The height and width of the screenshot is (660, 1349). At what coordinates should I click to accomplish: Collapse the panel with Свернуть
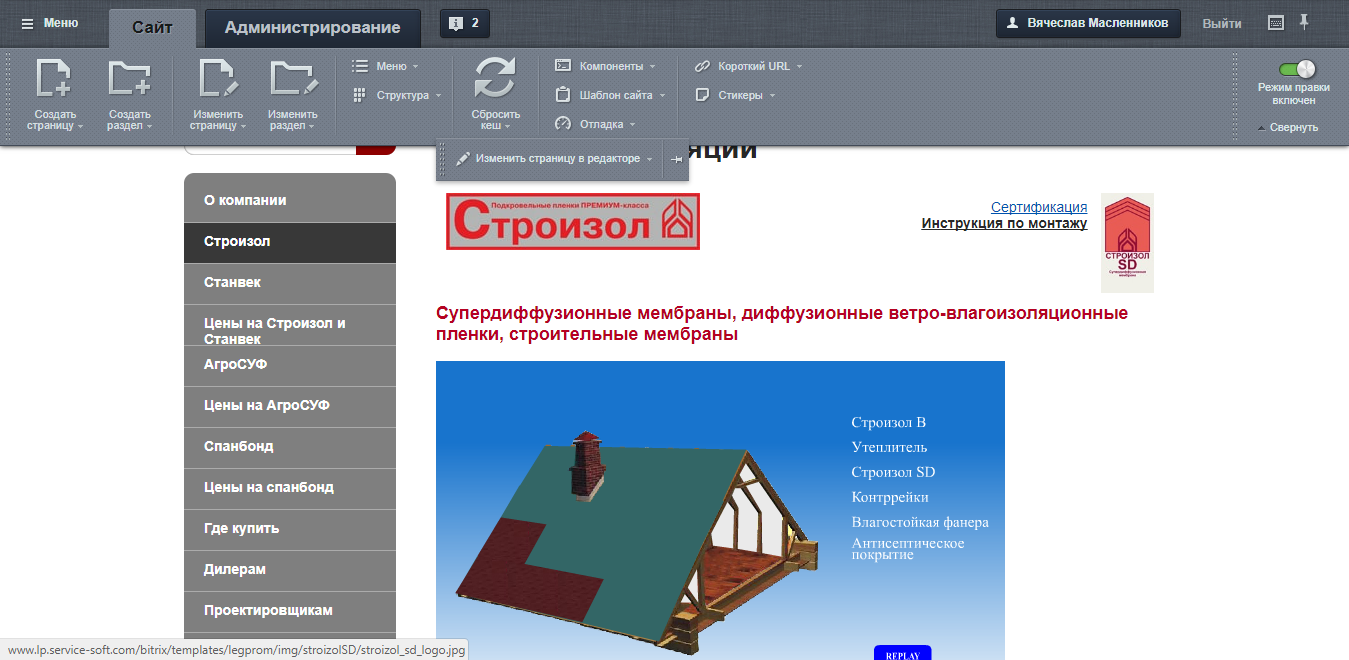point(1288,127)
